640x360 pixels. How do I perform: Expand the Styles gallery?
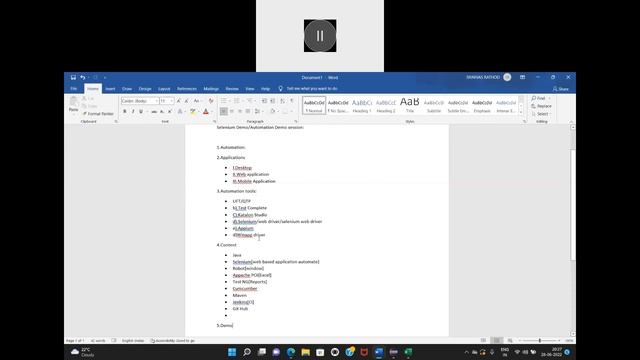coord(521,112)
